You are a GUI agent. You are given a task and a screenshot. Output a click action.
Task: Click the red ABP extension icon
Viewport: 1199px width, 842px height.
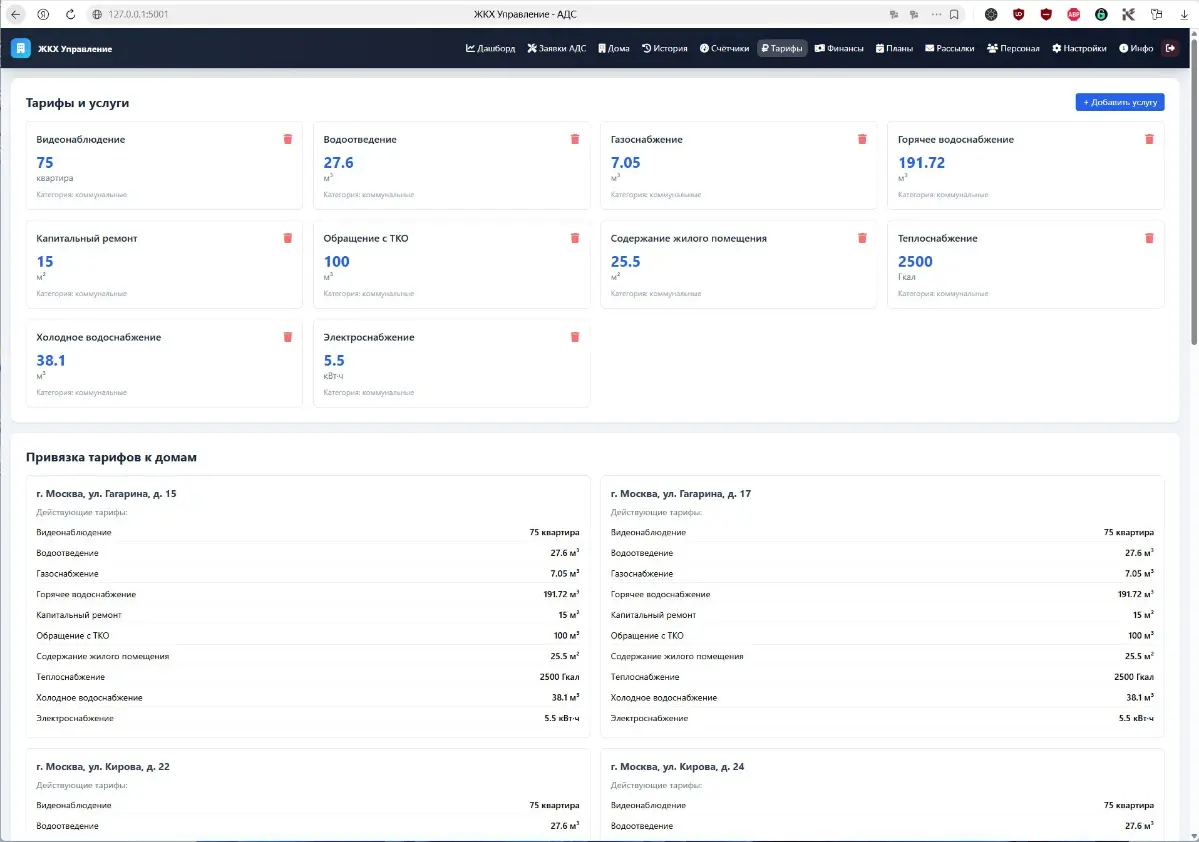coord(1074,14)
